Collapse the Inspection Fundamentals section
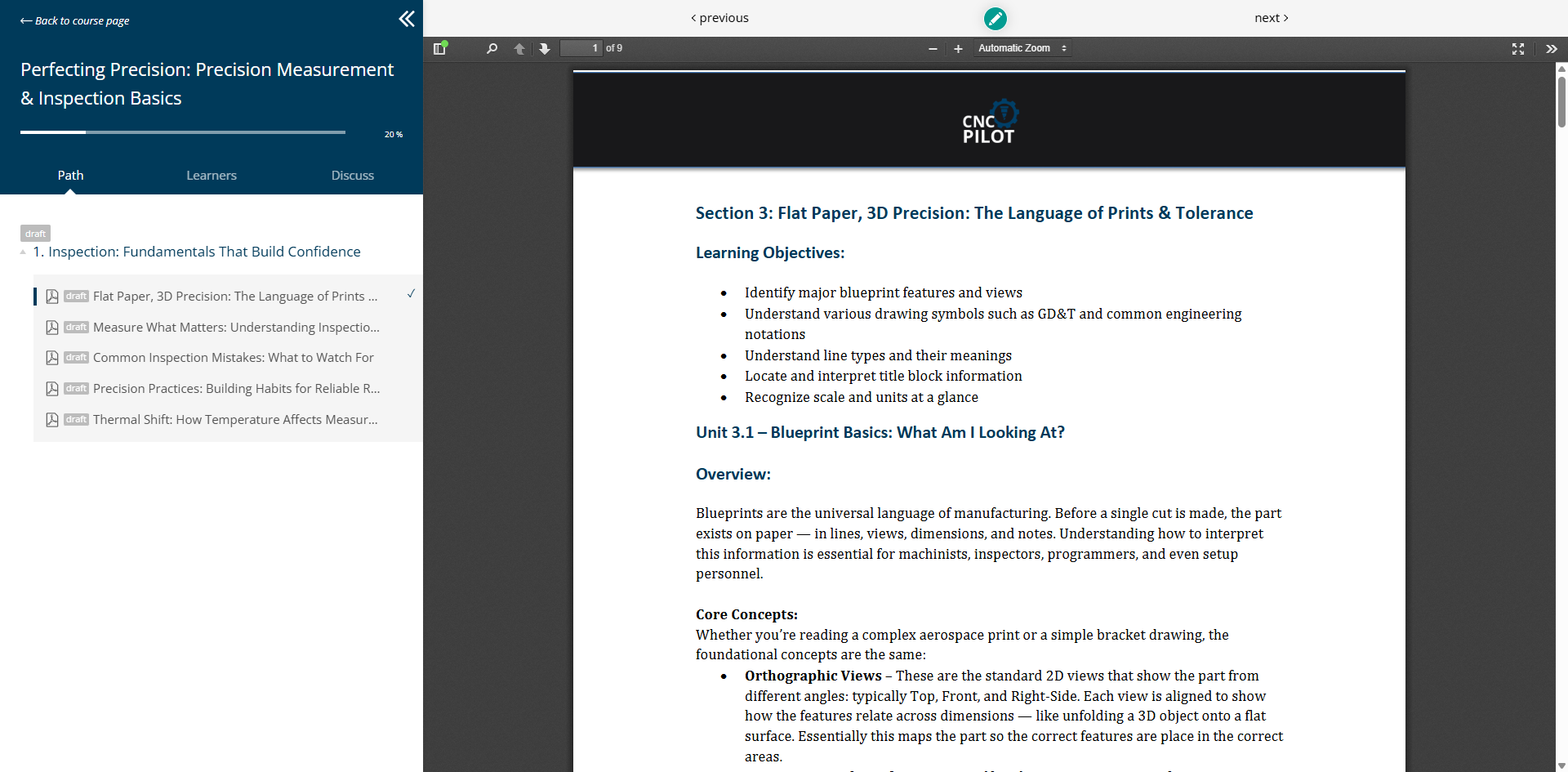This screenshot has width=1568, height=772. [23, 252]
